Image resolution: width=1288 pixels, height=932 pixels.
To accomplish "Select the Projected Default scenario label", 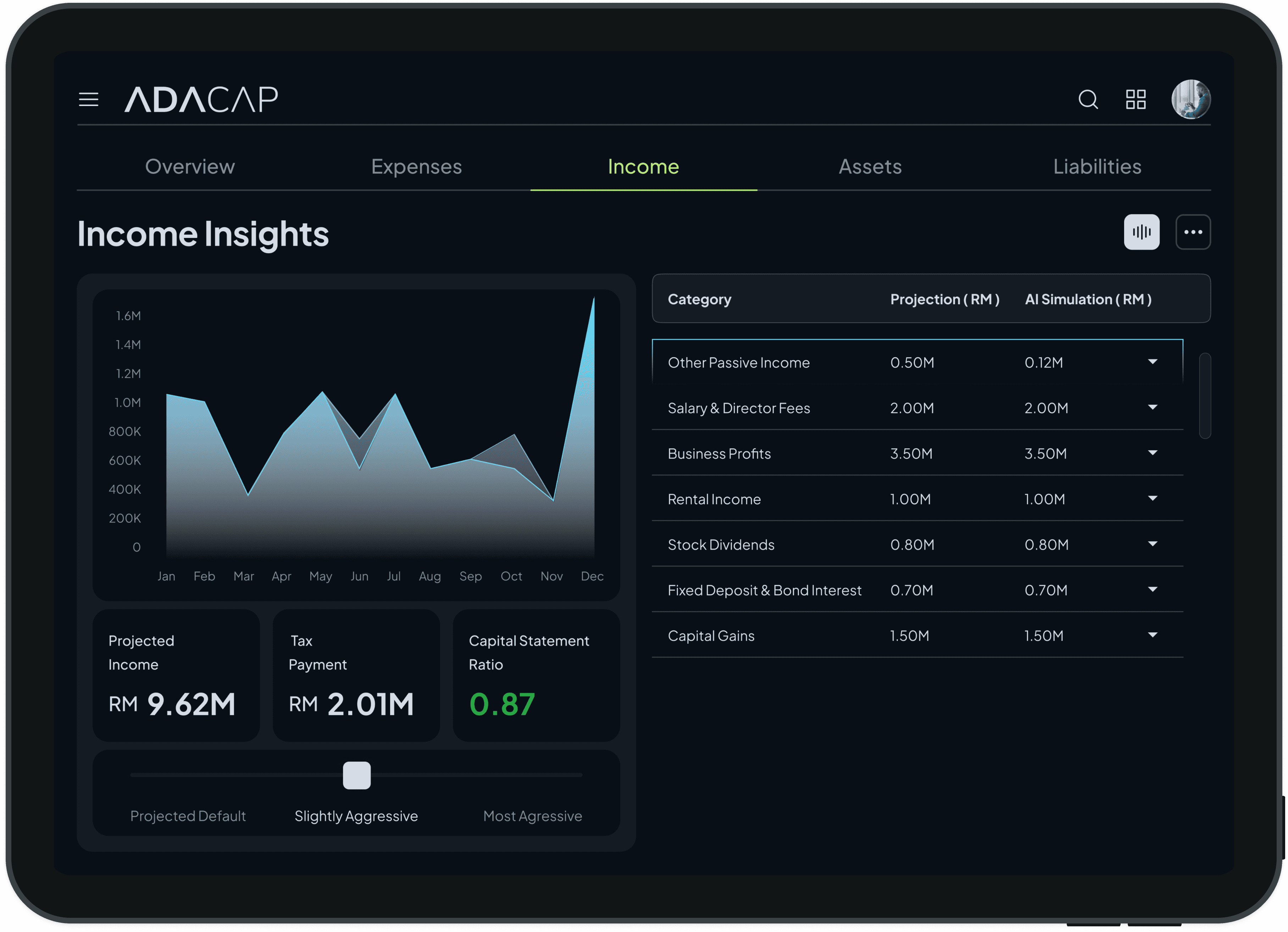I will point(188,816).
